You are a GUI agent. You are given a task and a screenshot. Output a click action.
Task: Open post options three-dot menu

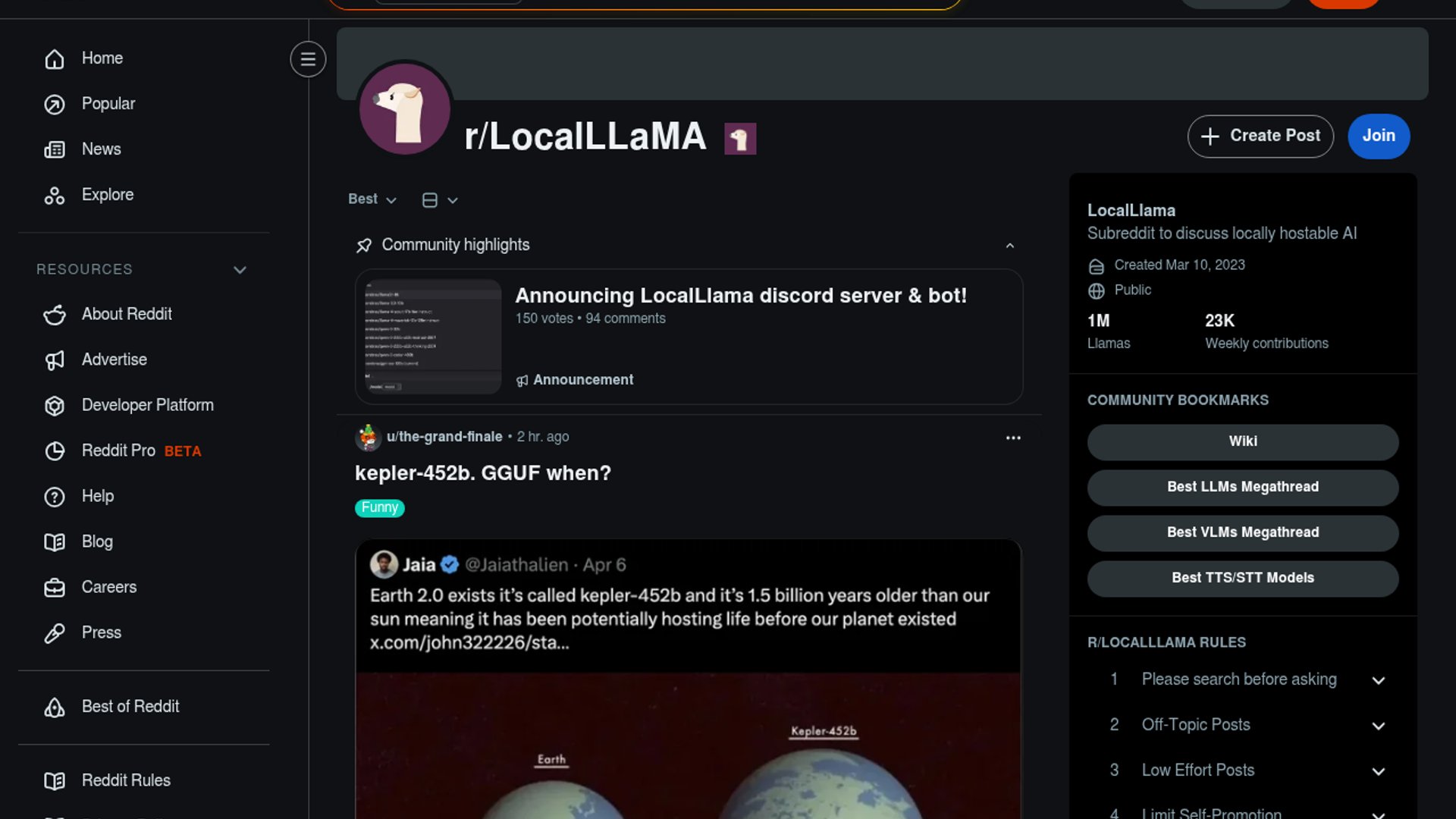tap(1013, 438)
